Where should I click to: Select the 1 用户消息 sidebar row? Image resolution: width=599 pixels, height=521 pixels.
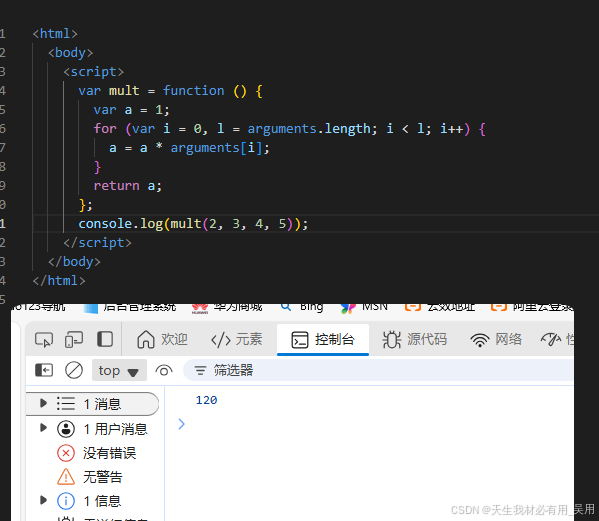tap(95, 429)
